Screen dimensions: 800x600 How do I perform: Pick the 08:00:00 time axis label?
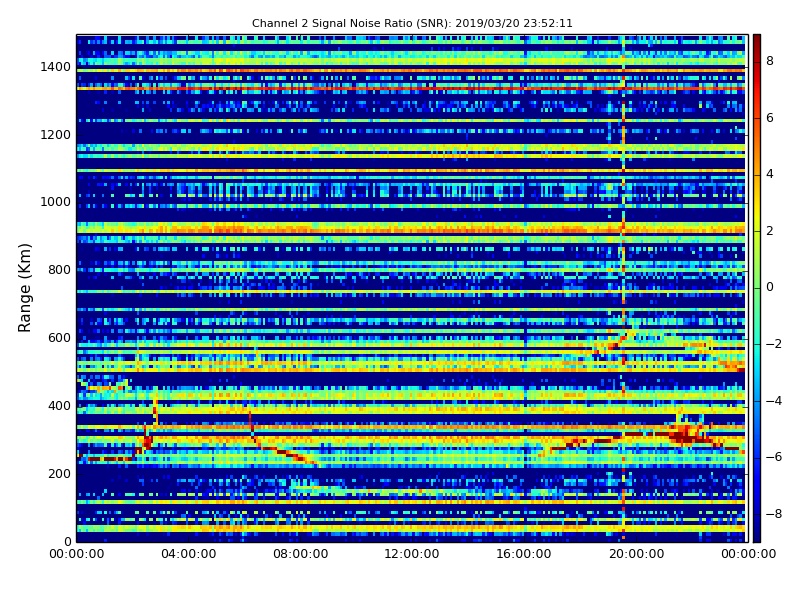click(x=301, y=554)
